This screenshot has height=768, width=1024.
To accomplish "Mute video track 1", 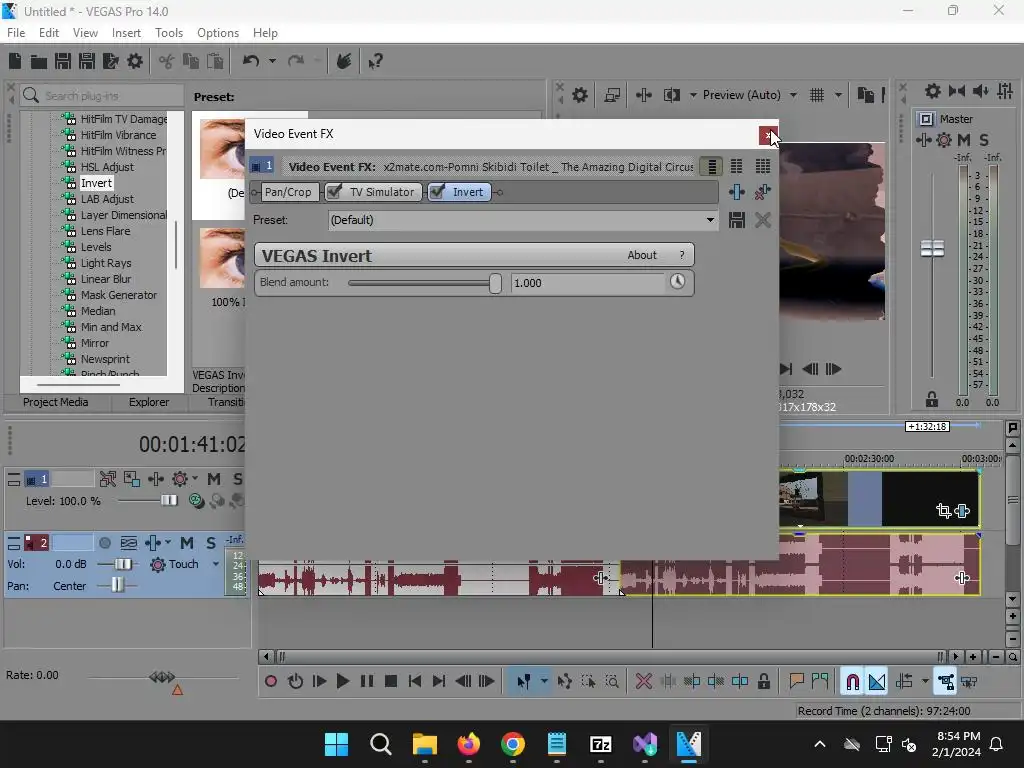I will click(214, 479).
